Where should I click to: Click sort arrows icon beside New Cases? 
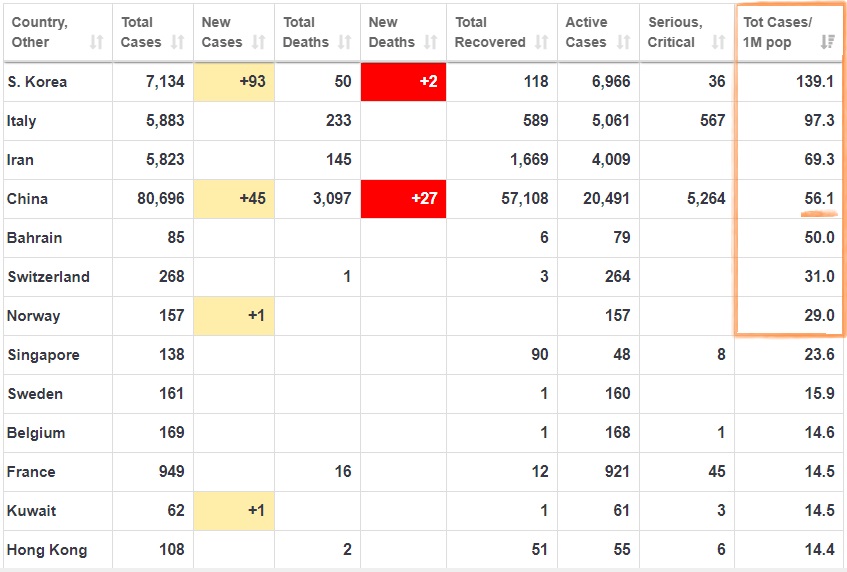[x=259, y=42]
